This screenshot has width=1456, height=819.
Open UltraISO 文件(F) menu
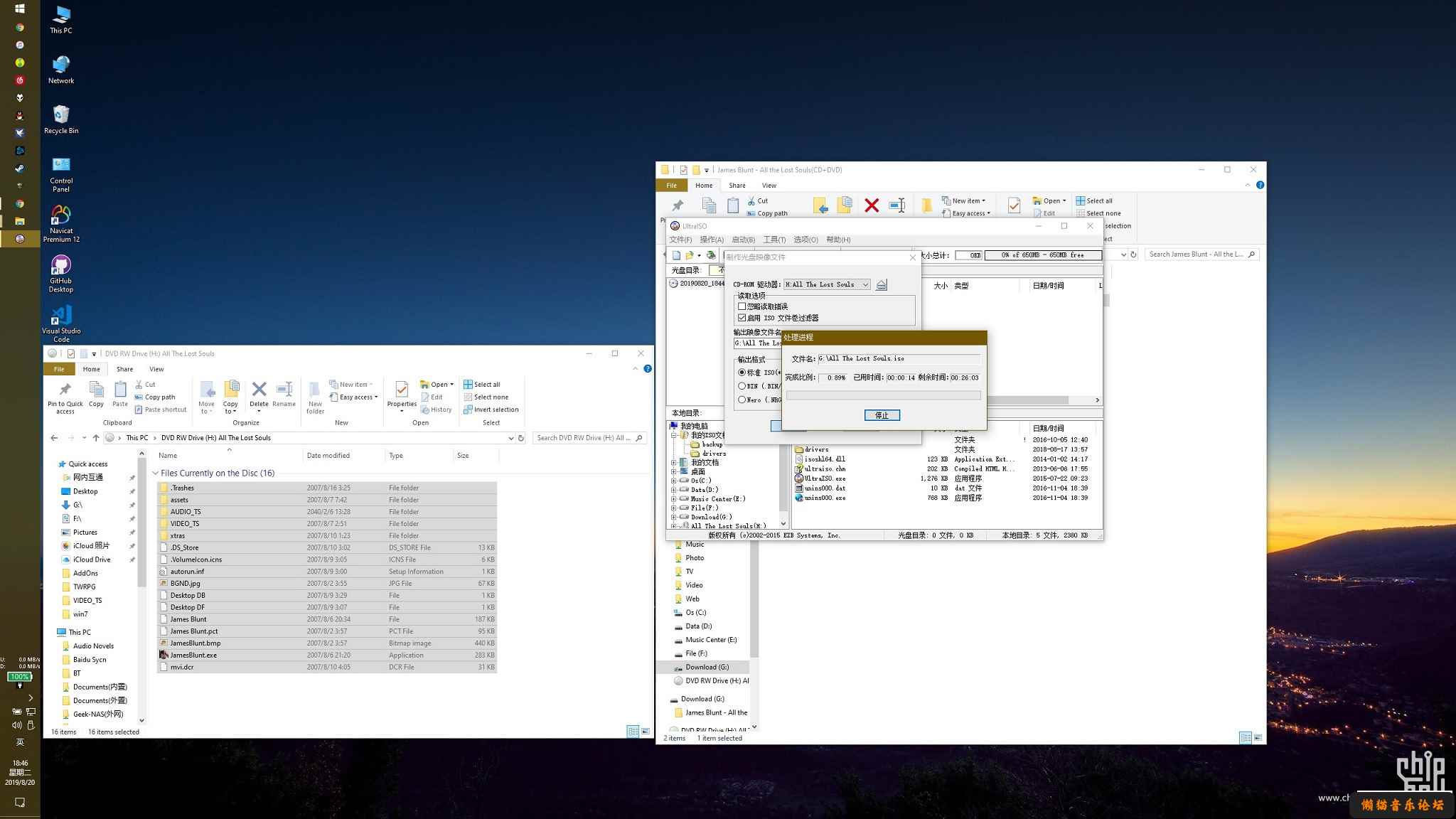pos(680,240)
